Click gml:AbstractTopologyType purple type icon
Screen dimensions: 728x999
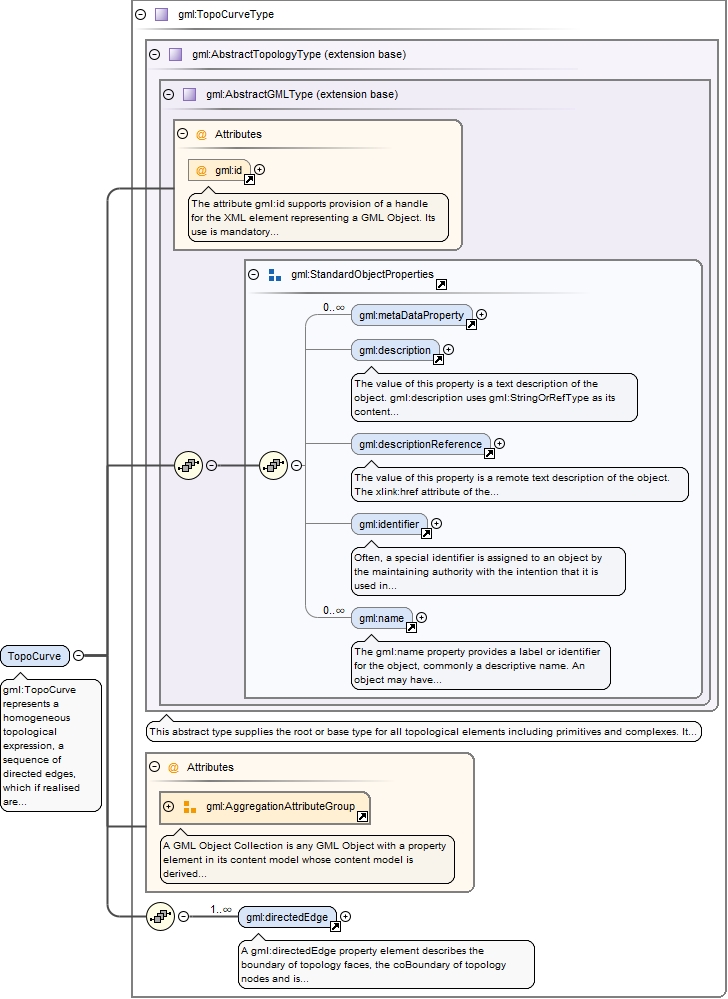(176, 54)
